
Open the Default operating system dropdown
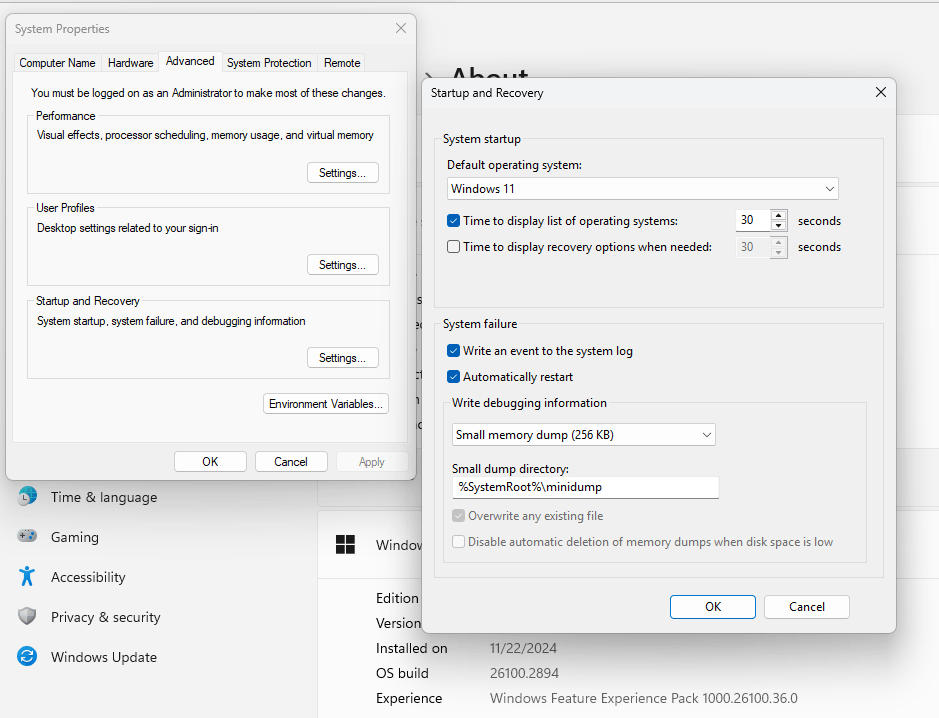click(x=643, y=189)
